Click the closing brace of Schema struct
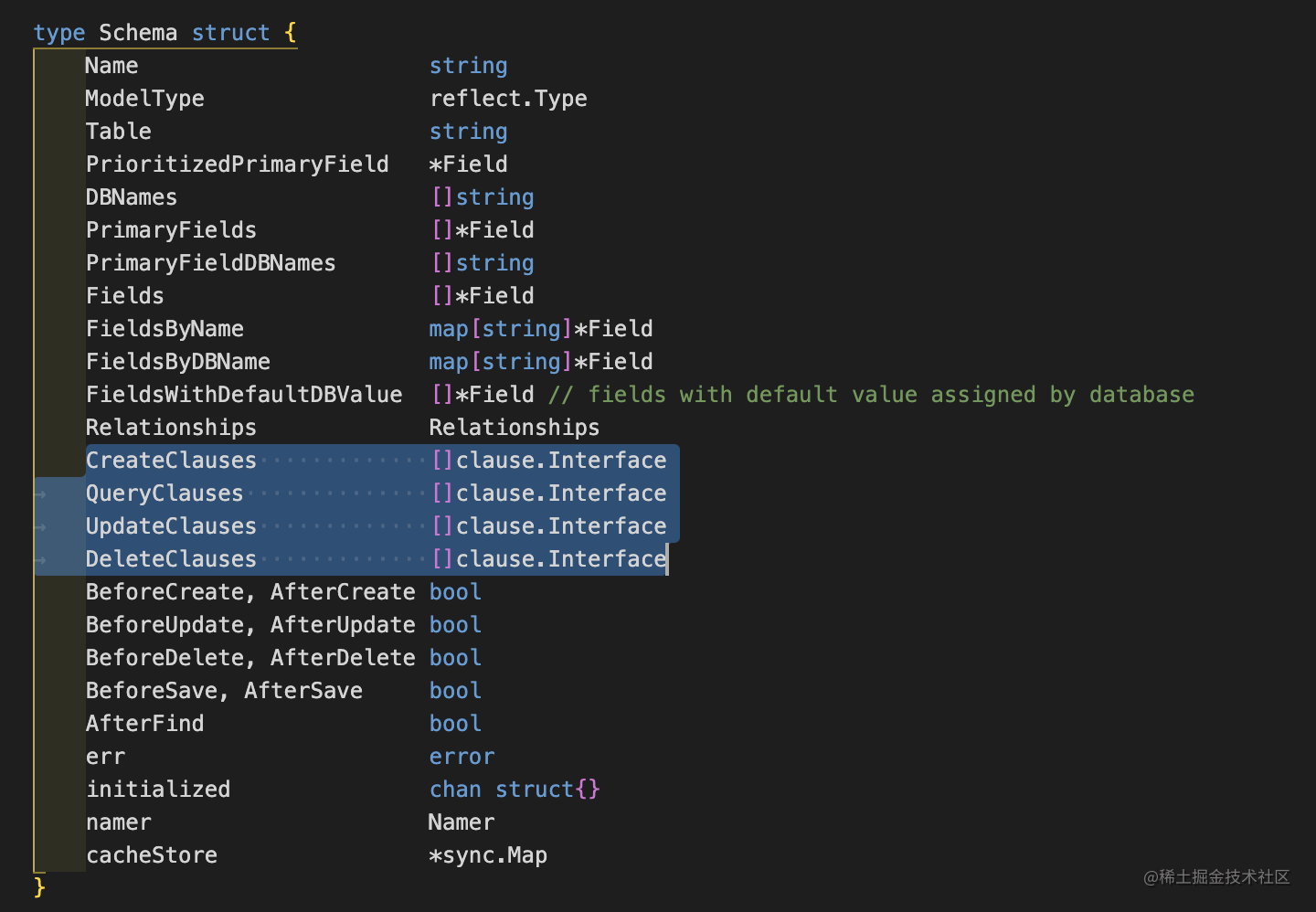1316x912 pixels. [39, 886]
